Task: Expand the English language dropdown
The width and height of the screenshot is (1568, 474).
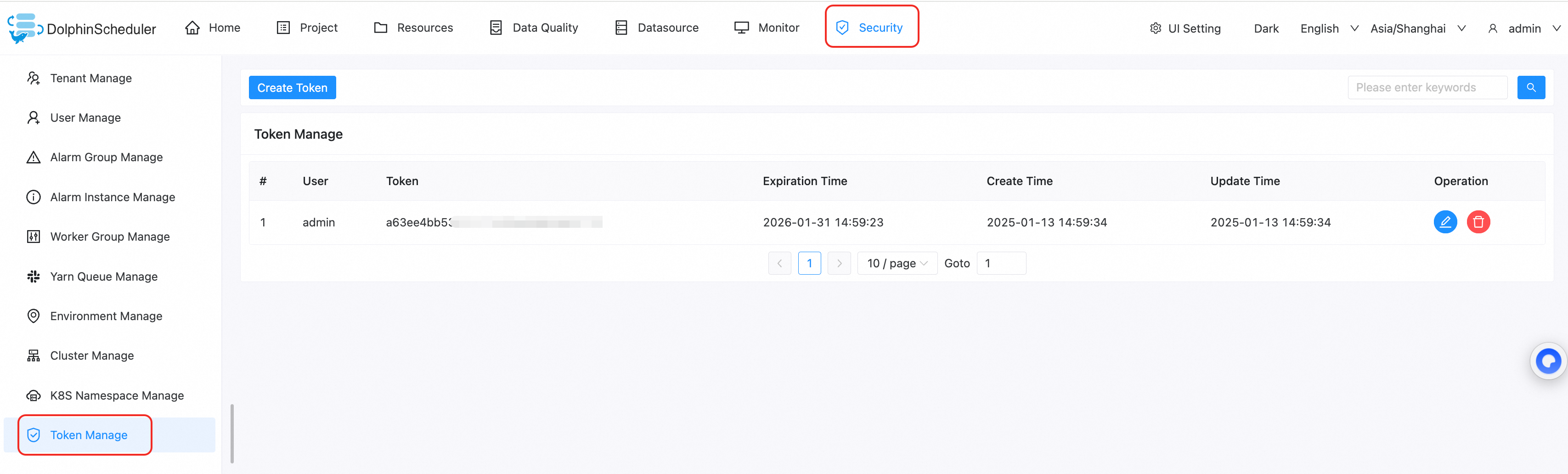Action: click(1329, 28)
